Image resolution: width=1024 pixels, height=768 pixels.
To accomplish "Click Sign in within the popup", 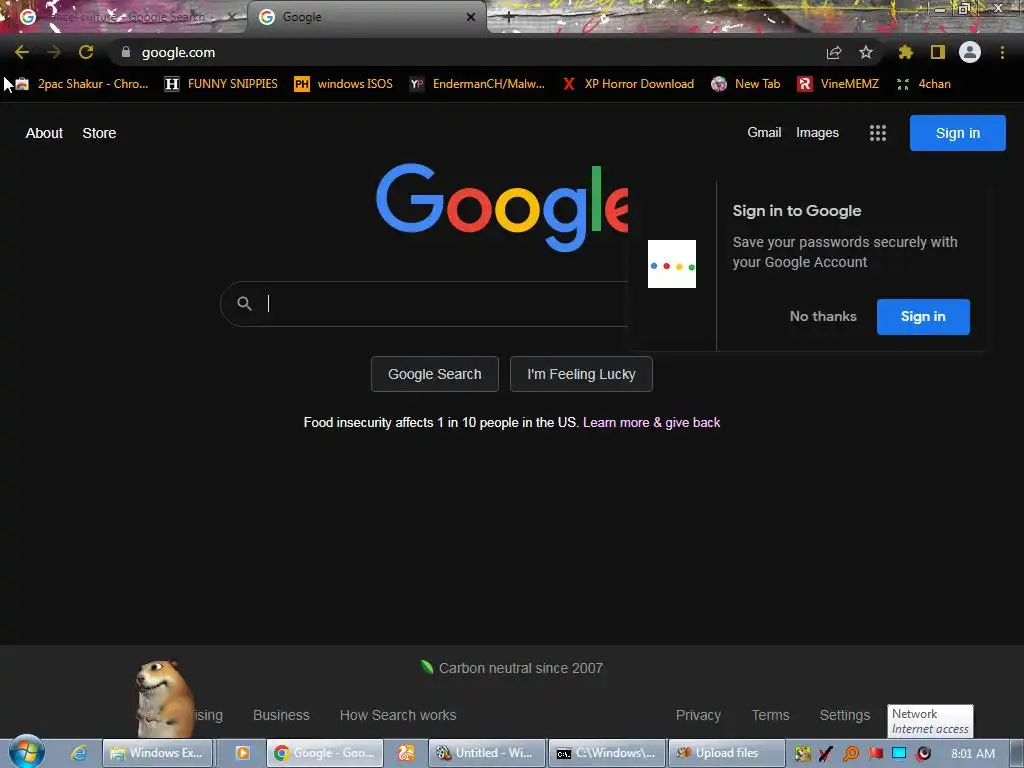I will (x=923, y=317).
